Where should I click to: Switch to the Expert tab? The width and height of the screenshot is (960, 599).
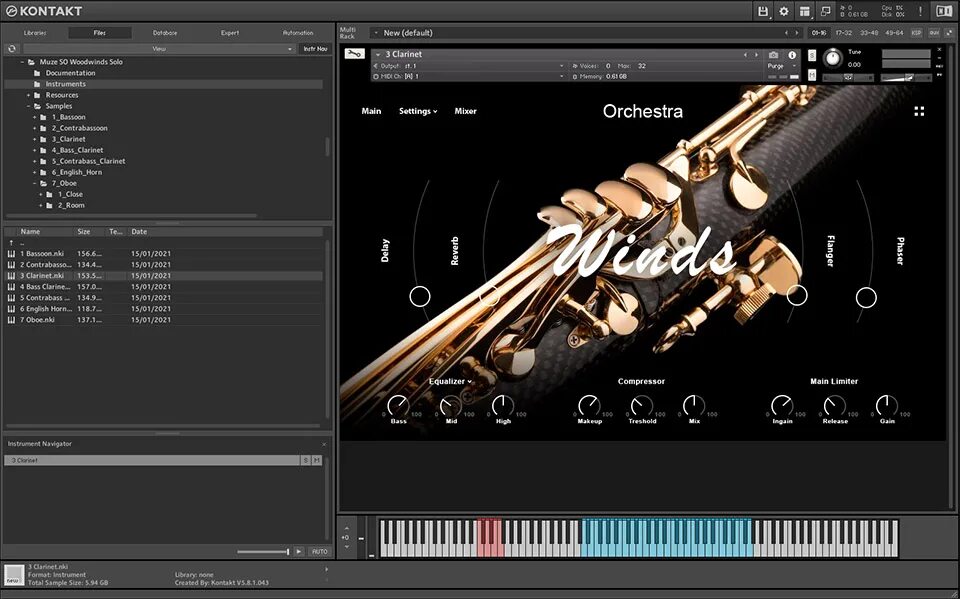click(x=230, y=33)
